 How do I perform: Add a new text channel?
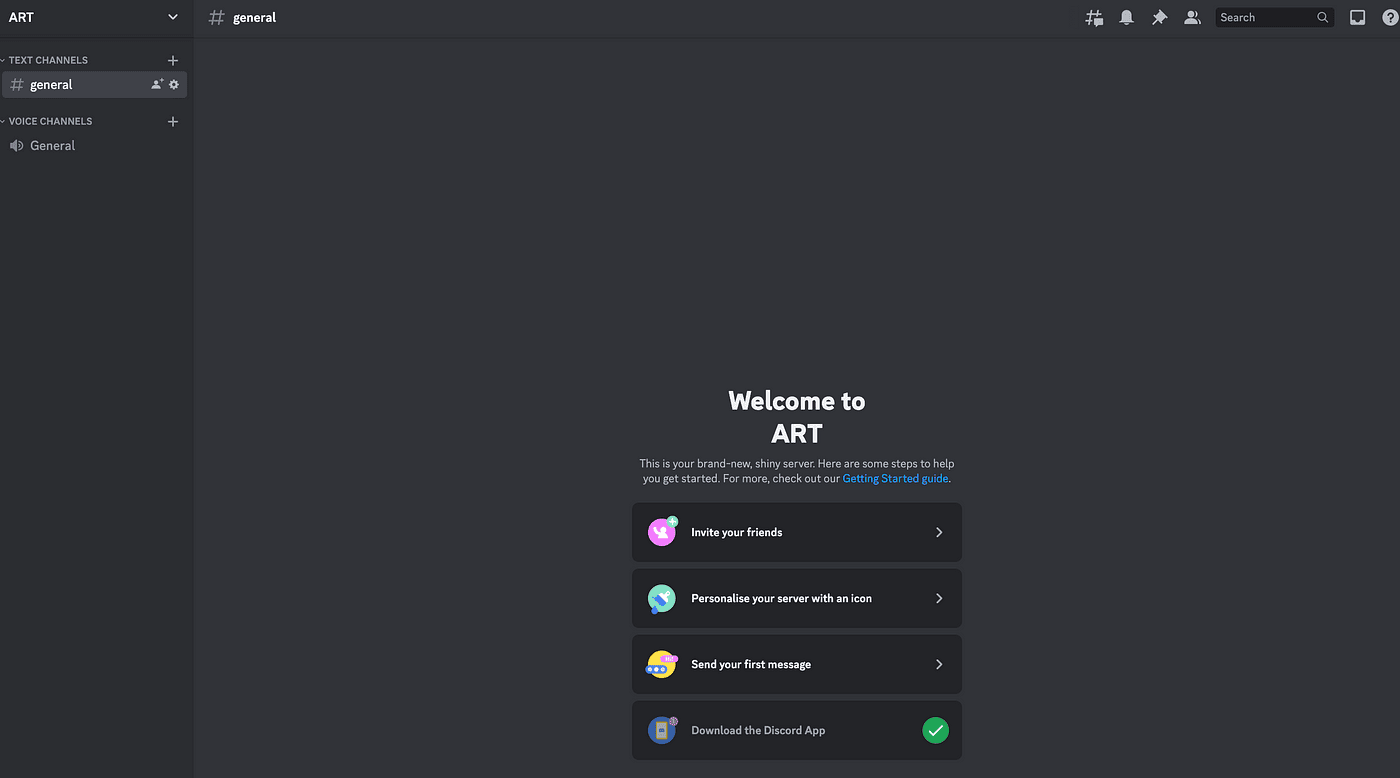(173, 60)
